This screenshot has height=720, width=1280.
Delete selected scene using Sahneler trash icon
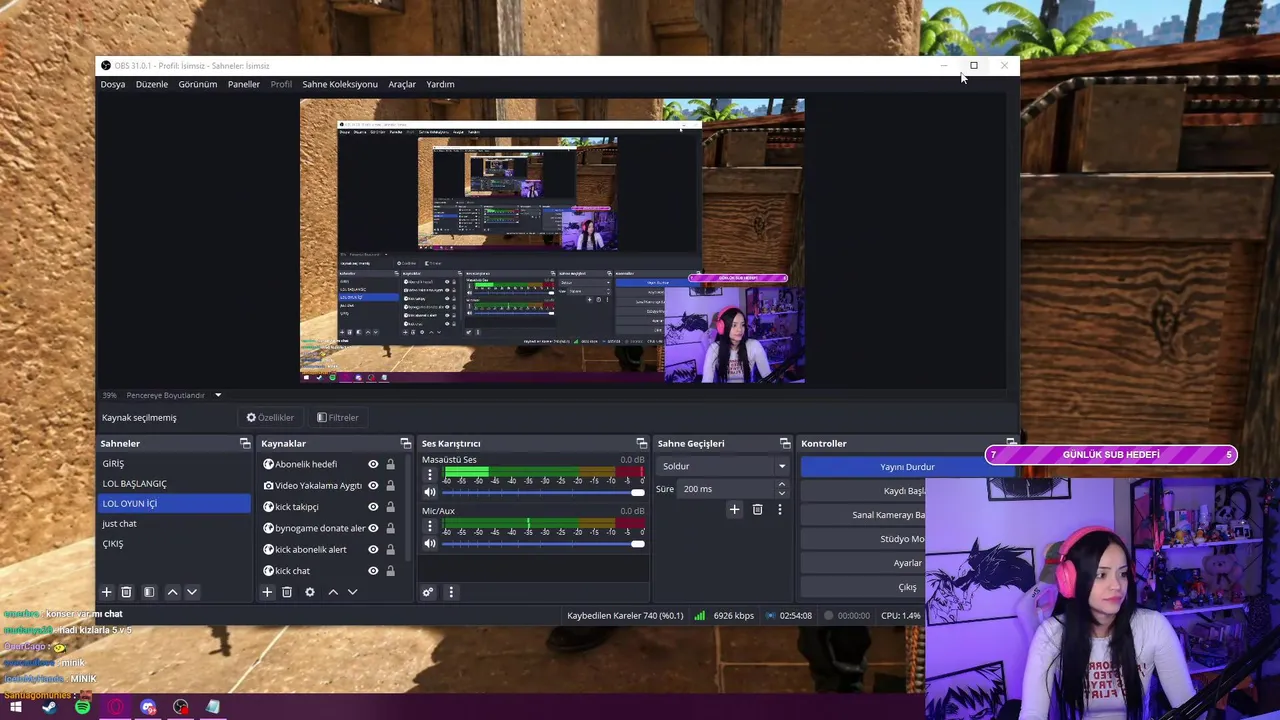click(126, 592)
